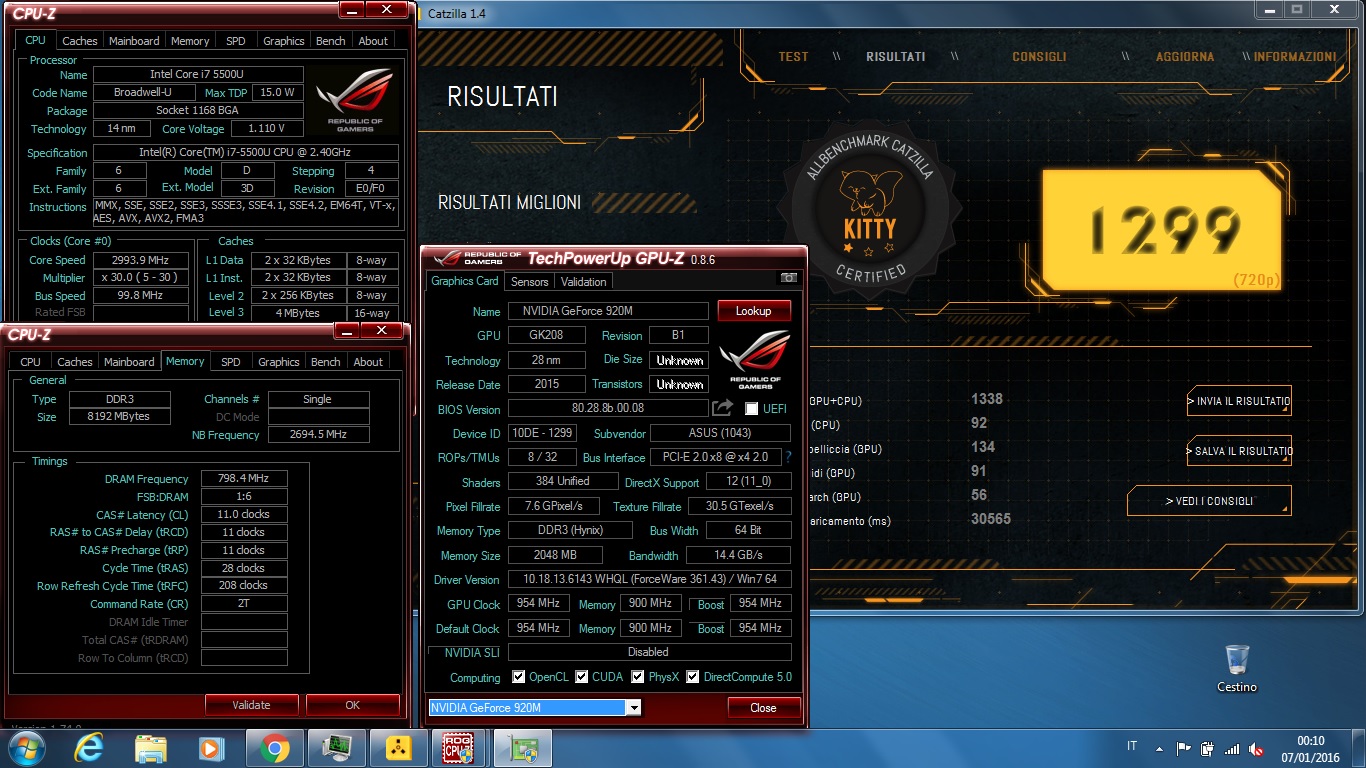
Task: Open Windows Explorer folder taskbar icon
Action: point(151,748)
